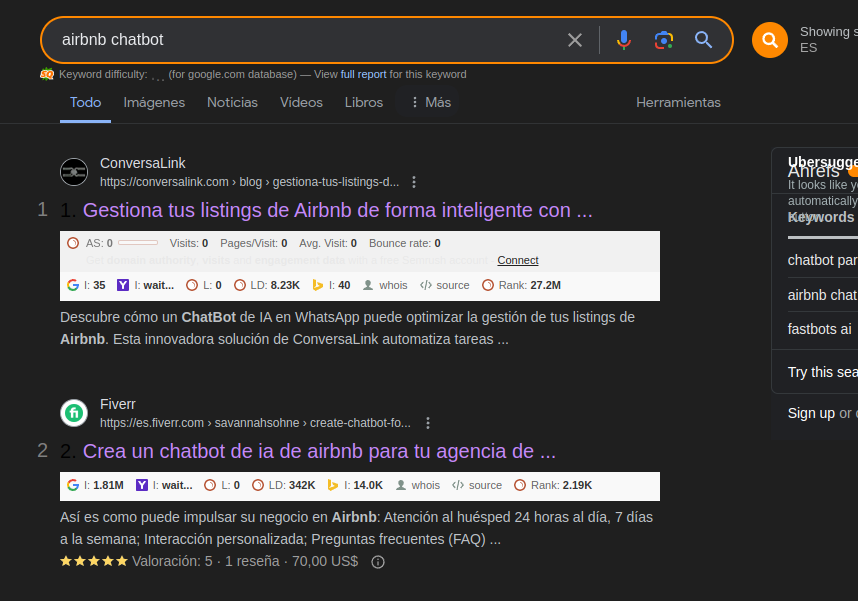
Task: Click Bing index icon in ConversaLink SEO bar
Action: [317, 285]
